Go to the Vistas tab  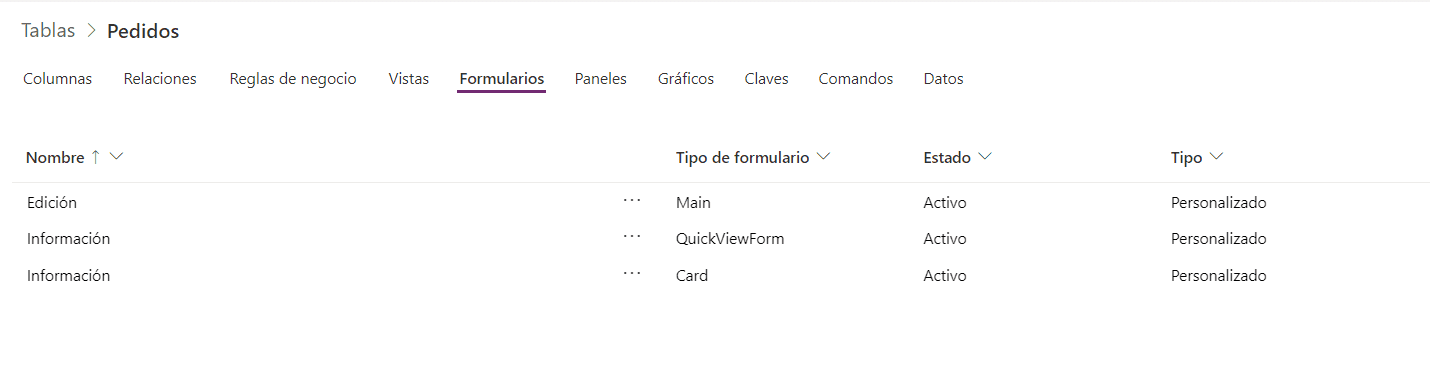(x=409, y=79)
